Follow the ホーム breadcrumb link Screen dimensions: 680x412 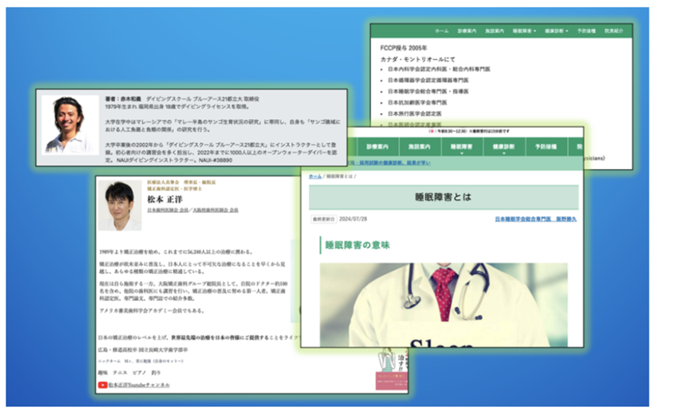click(315, 177)
